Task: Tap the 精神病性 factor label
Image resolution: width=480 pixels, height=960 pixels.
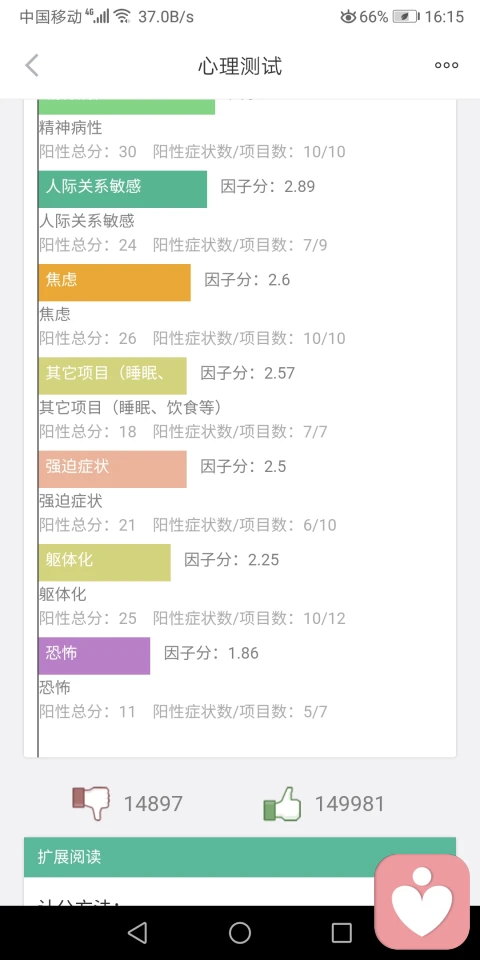Action: coord(71,128)
